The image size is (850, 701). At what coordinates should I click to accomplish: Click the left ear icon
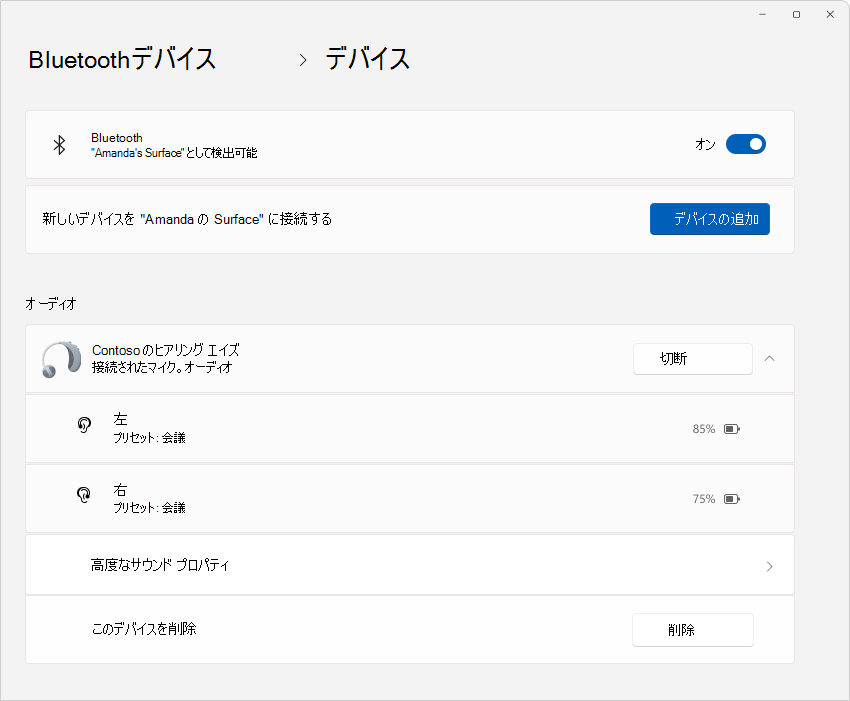pos(84,425)
